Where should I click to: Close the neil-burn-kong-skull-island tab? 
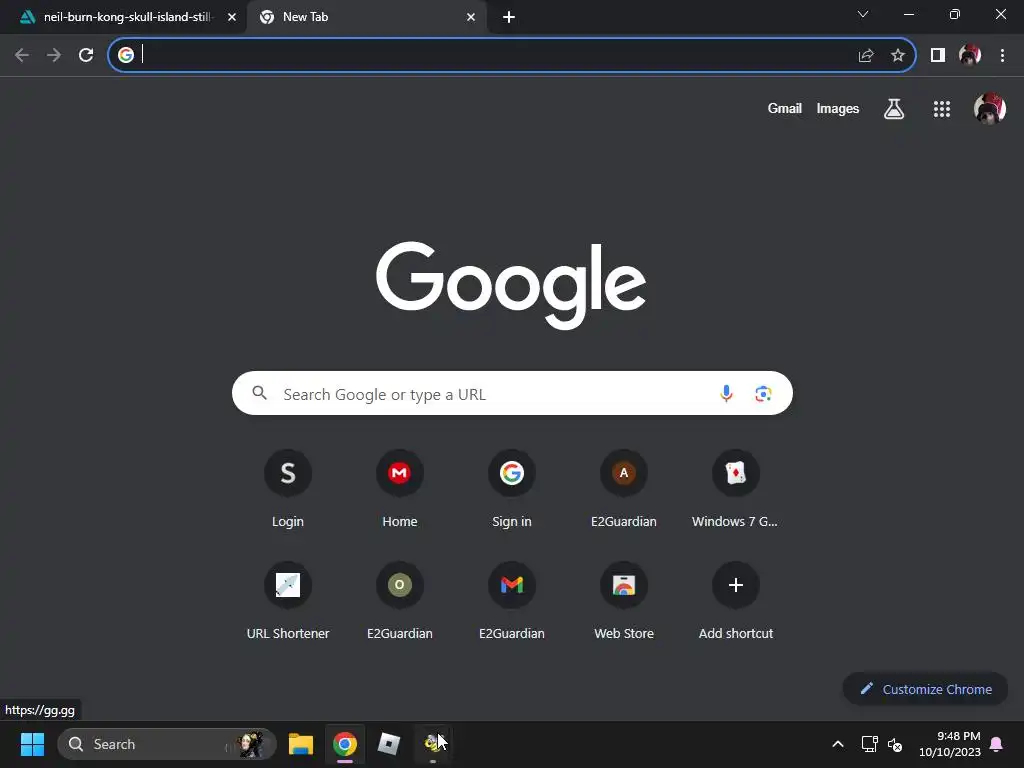point(232,17)
